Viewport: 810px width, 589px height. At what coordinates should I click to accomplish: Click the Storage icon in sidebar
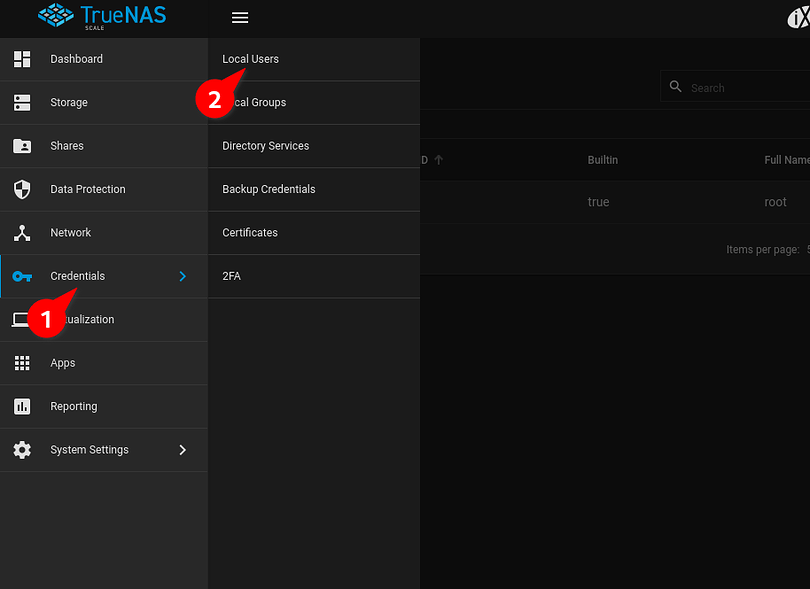(x=22, y=102)
